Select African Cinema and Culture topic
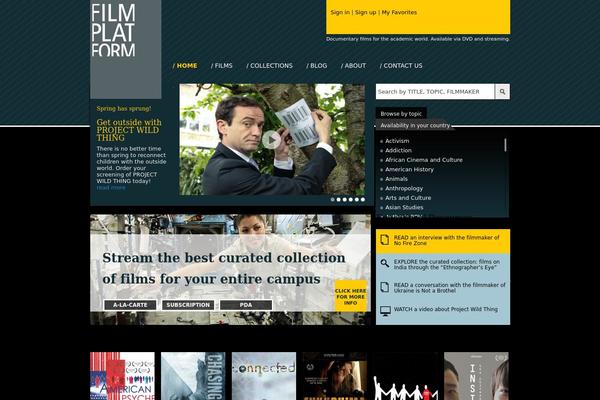The height and width of the screenshot is (400, 600). [424, 160]
